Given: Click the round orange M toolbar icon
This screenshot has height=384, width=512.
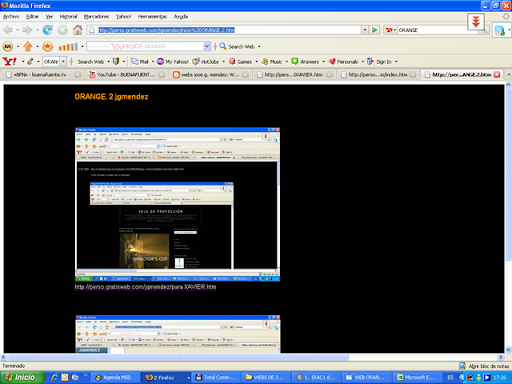Looking at the screenshot, I should pyautogui.click(x=8, y=46).
